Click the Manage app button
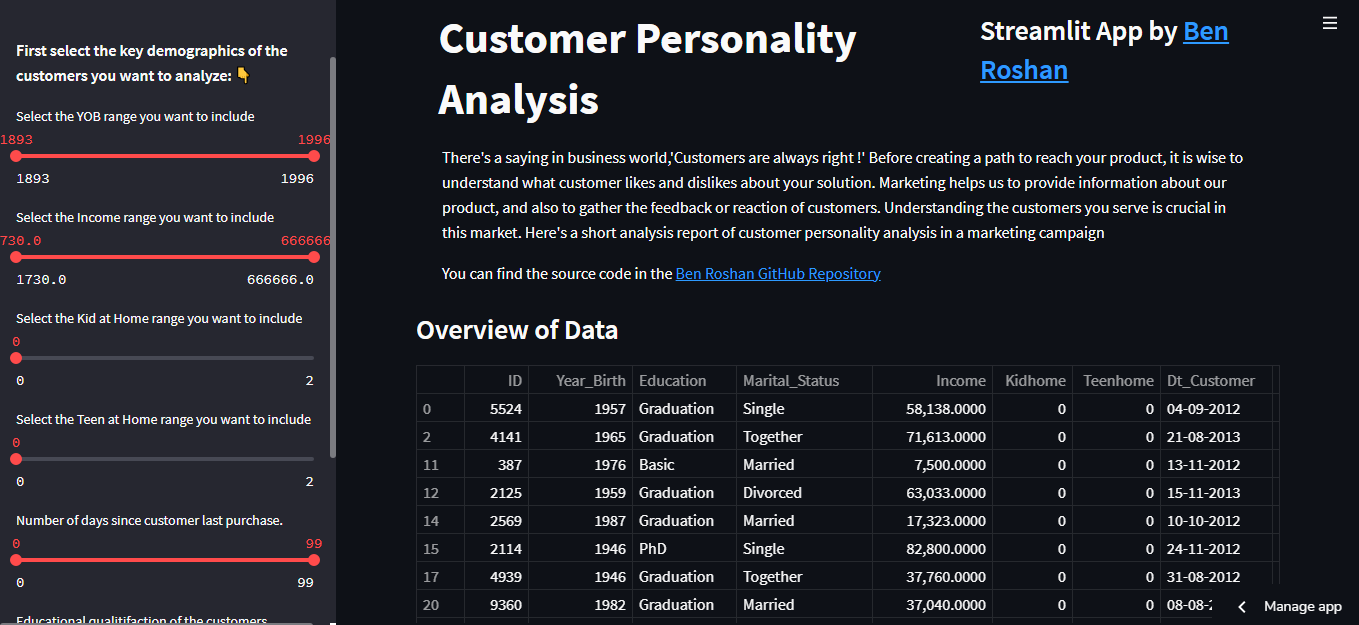 (x=1302, y=606)
